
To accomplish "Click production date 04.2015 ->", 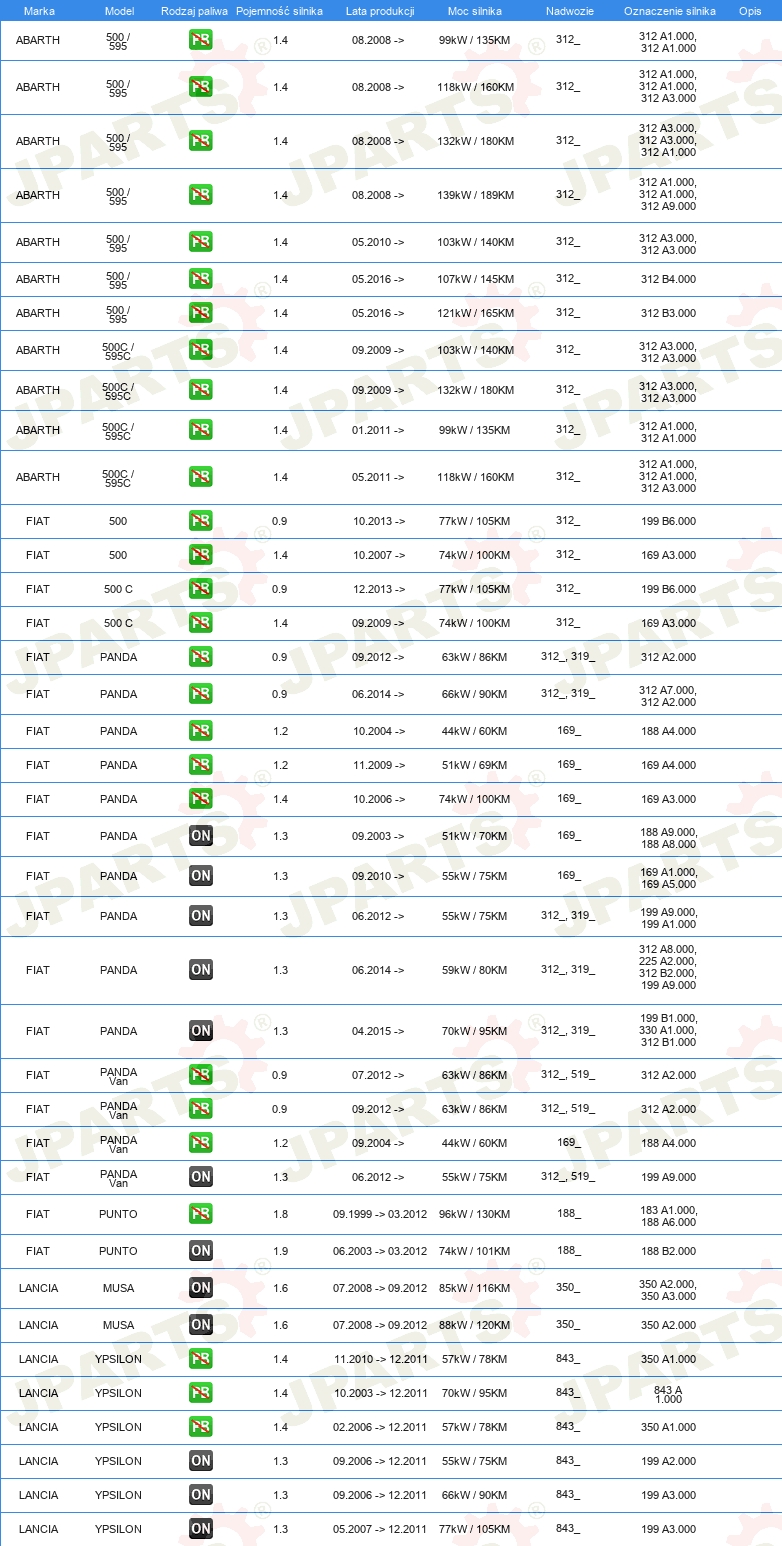I will point(379,1031).
